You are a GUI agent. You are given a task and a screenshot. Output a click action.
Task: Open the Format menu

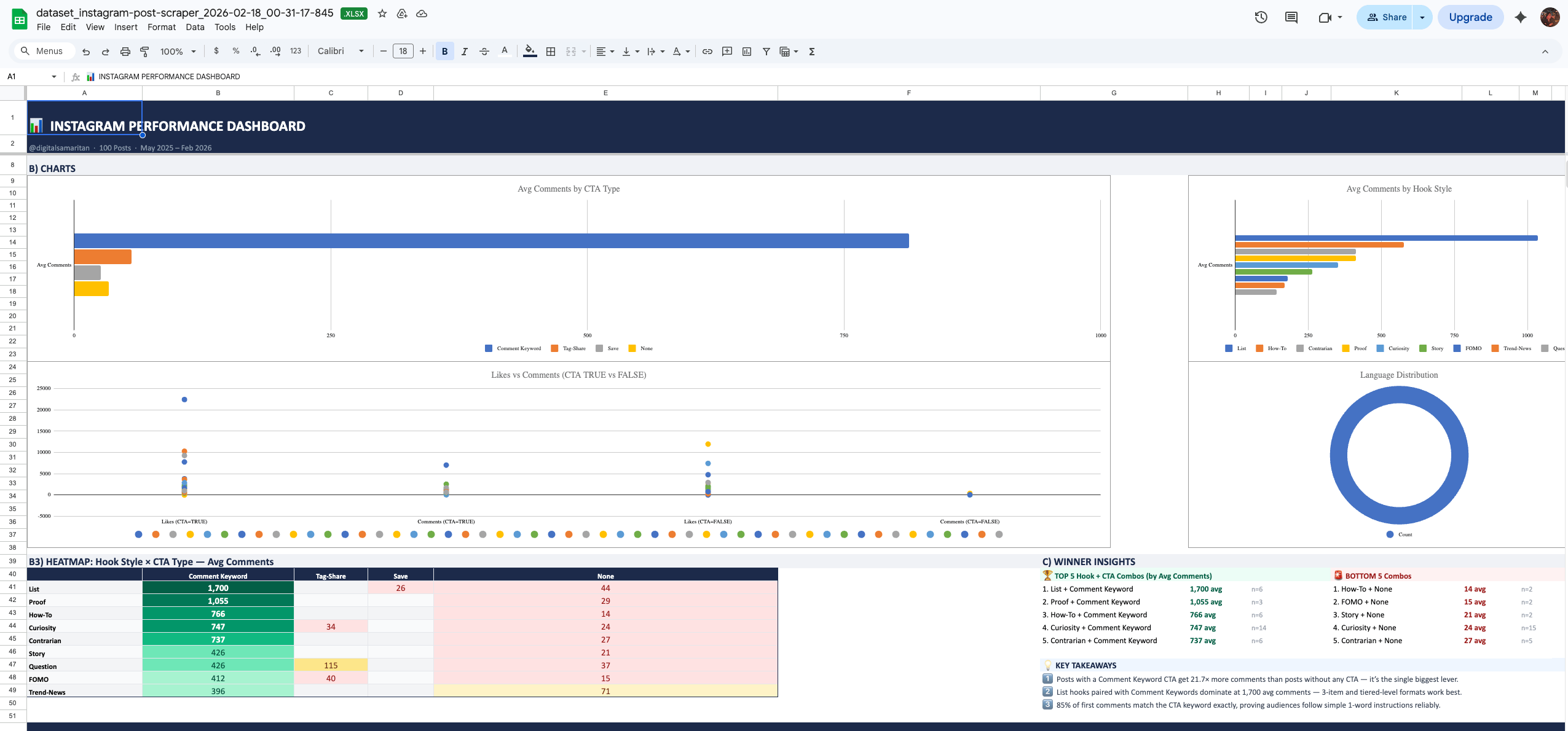pos(161,27)
